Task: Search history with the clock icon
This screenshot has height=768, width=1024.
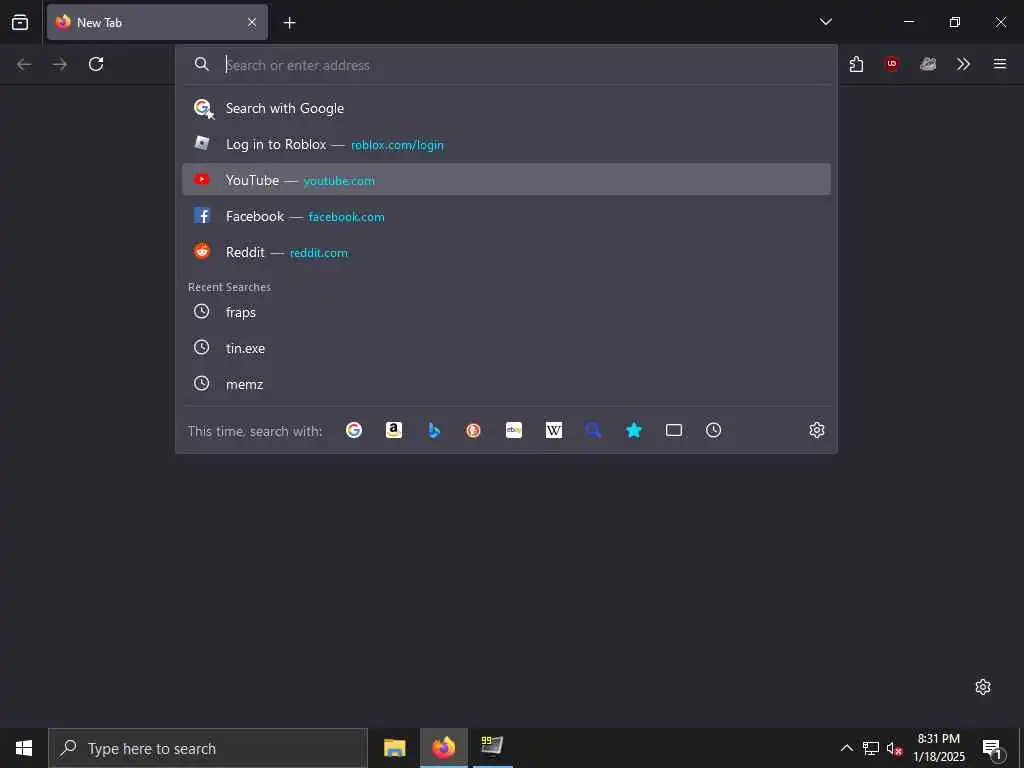Action: (x=714, y=430)
